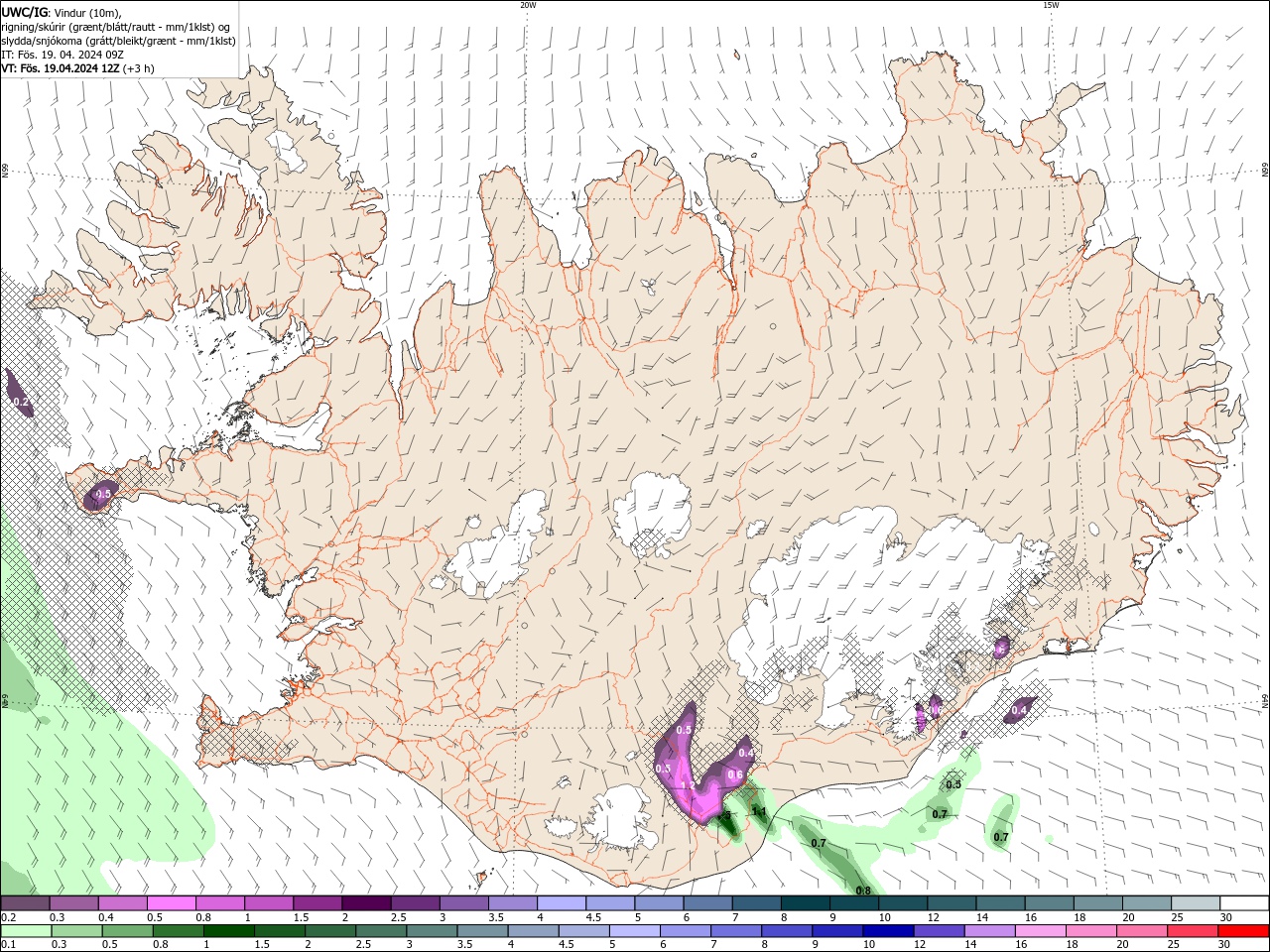1270x952 pixels.
Task: Select the 4.5 swatch in the rain scale
Action: (x=583, y=931)
